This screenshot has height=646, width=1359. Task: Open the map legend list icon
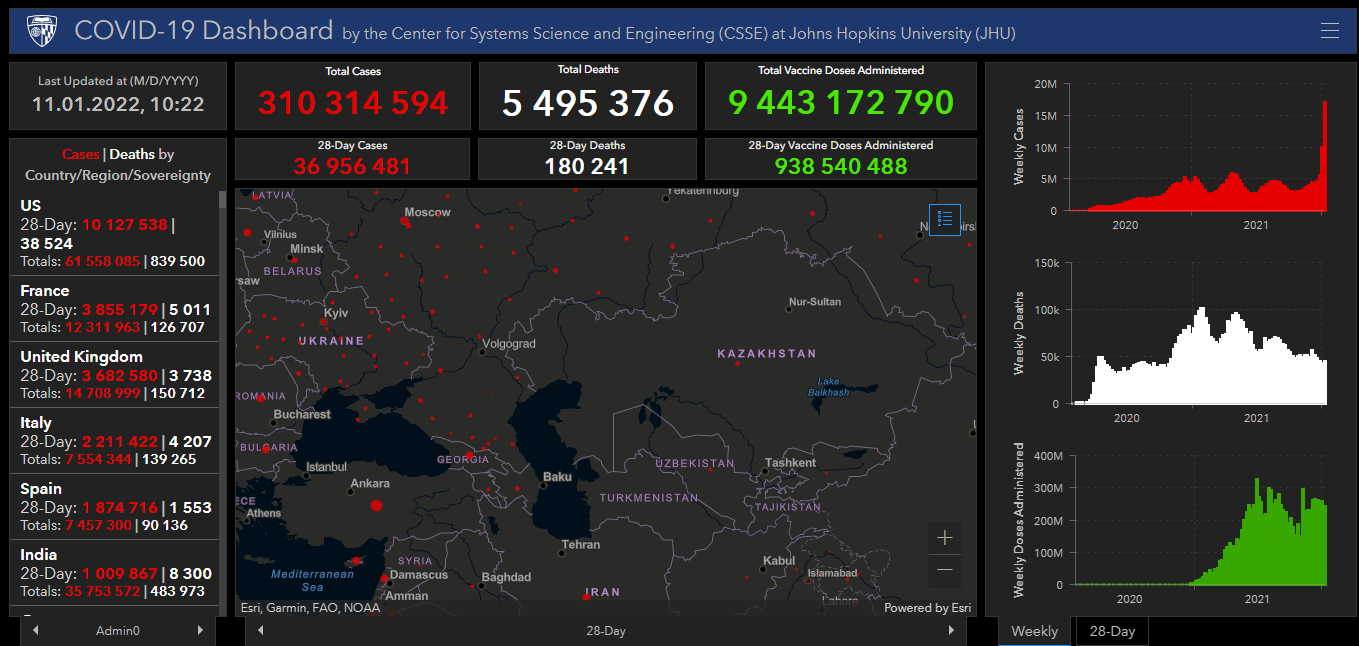click(945, 219)
